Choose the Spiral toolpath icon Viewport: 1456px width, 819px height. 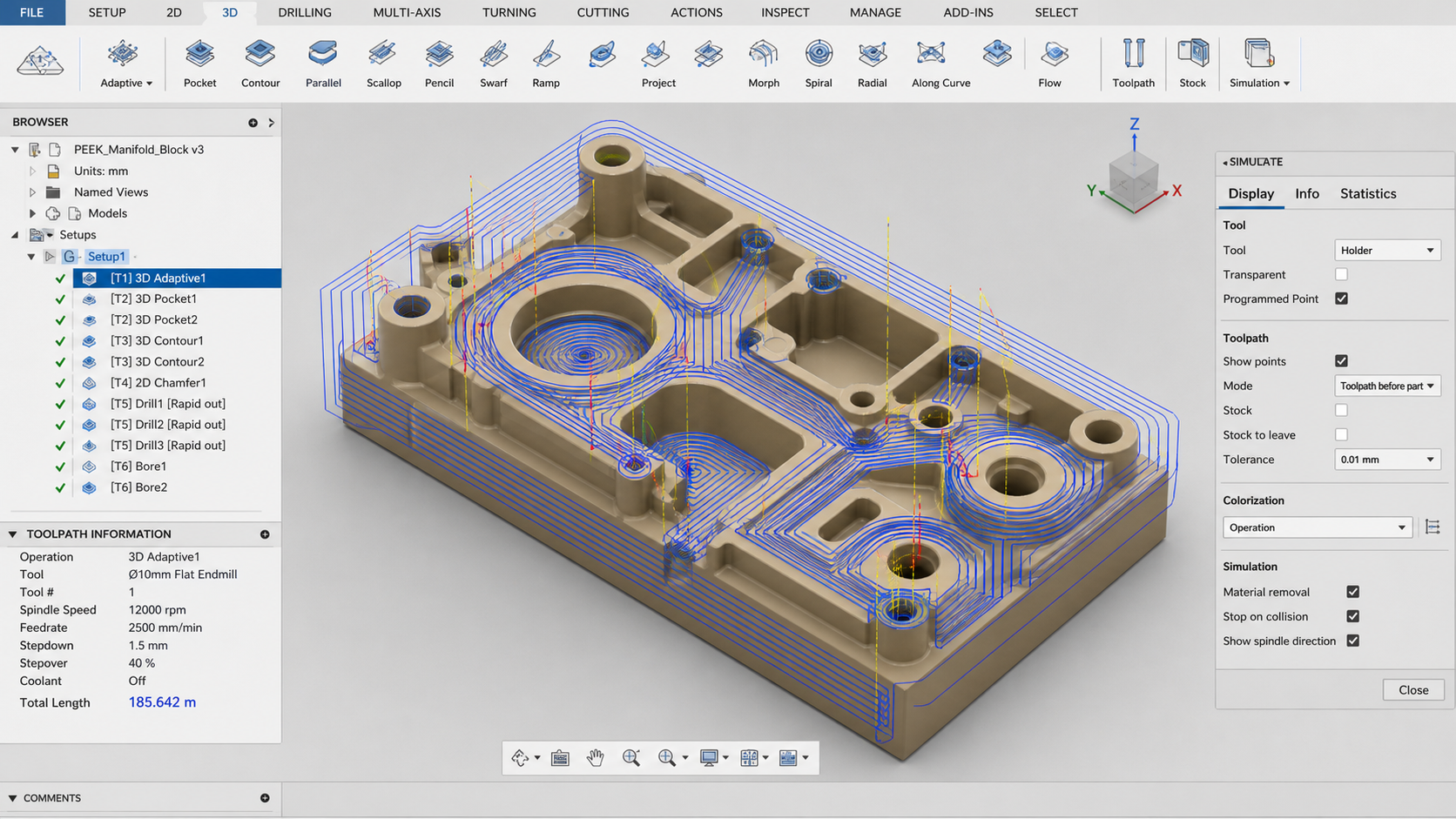coord(819,55)
